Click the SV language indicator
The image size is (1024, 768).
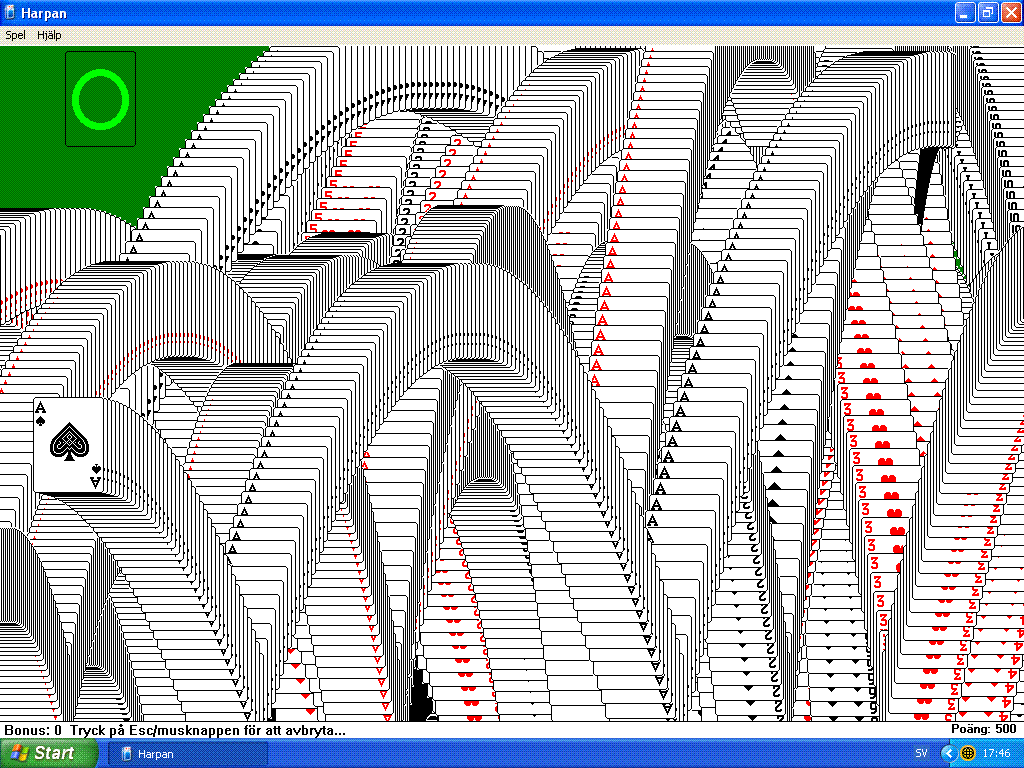(x=921, y=753)
